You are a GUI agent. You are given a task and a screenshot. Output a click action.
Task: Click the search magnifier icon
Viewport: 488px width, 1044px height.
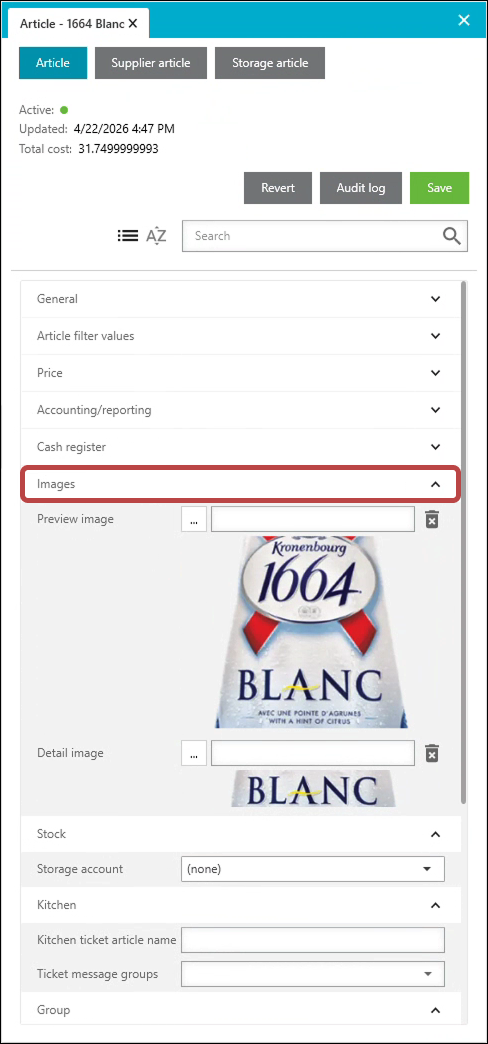[451, 236]
